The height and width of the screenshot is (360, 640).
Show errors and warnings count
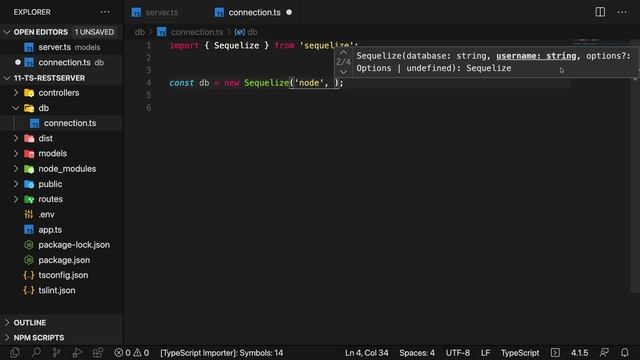(131, 353)
